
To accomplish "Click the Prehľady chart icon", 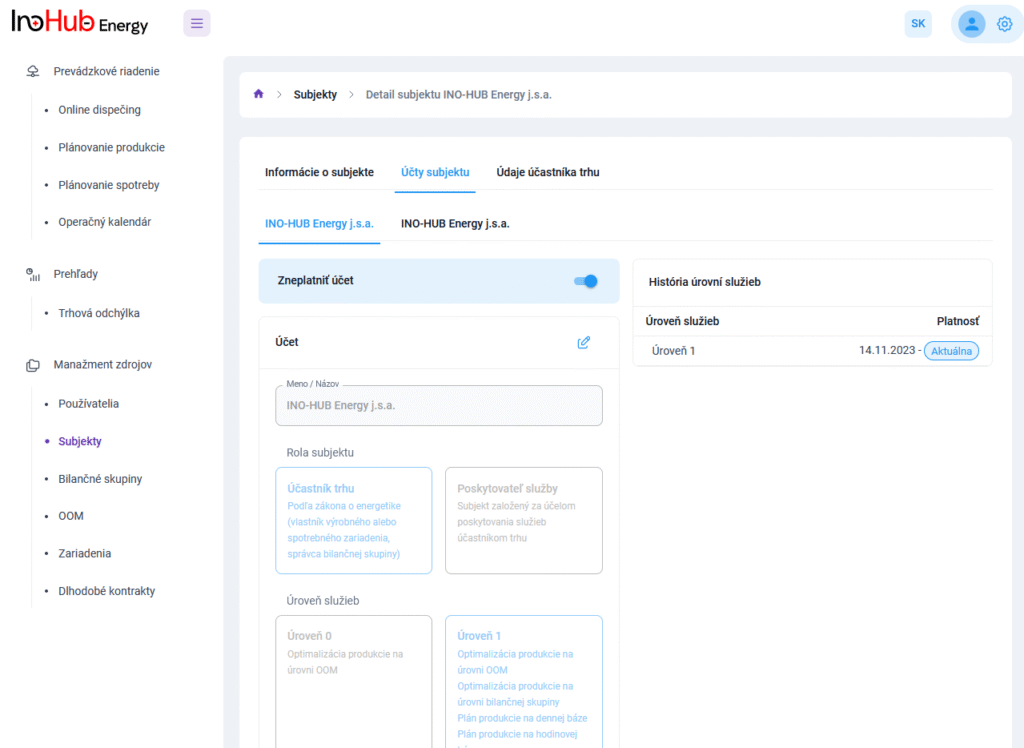I will (33, 274).
